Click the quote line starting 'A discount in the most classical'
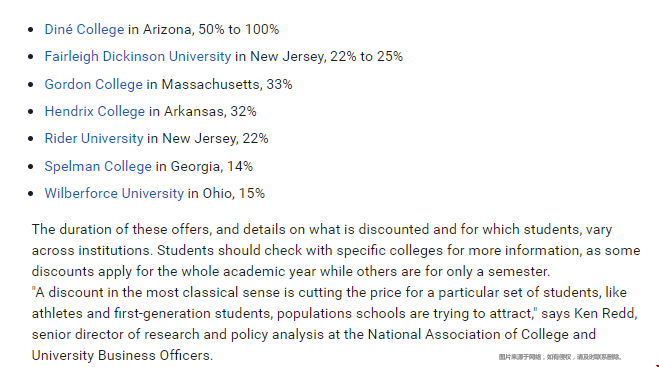 pos(329,292)
